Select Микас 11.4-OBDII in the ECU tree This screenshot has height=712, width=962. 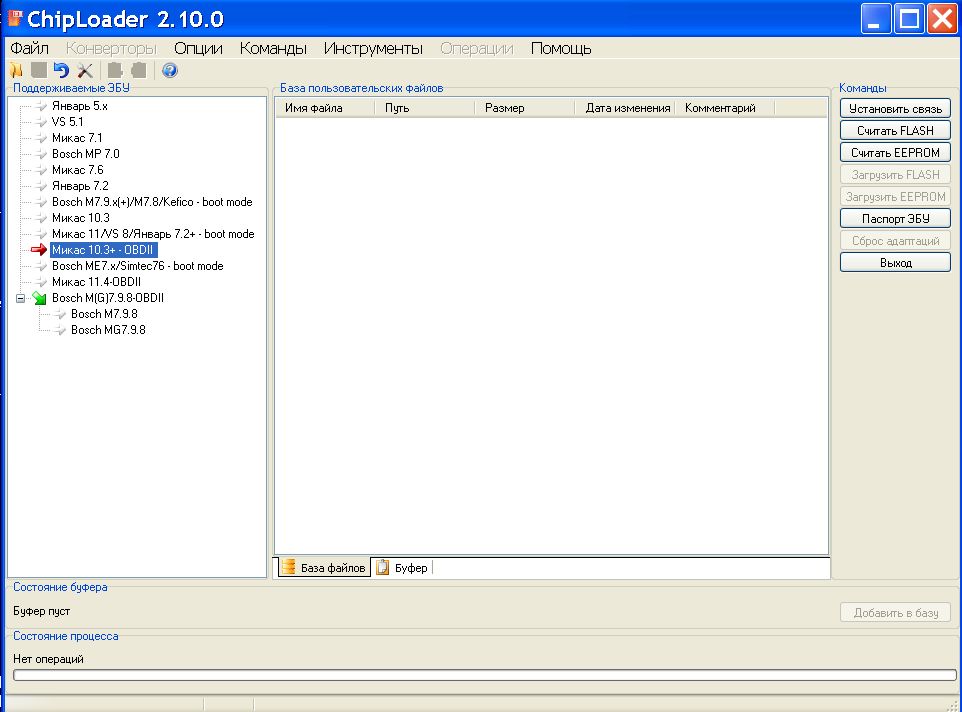tap(96, 282)
